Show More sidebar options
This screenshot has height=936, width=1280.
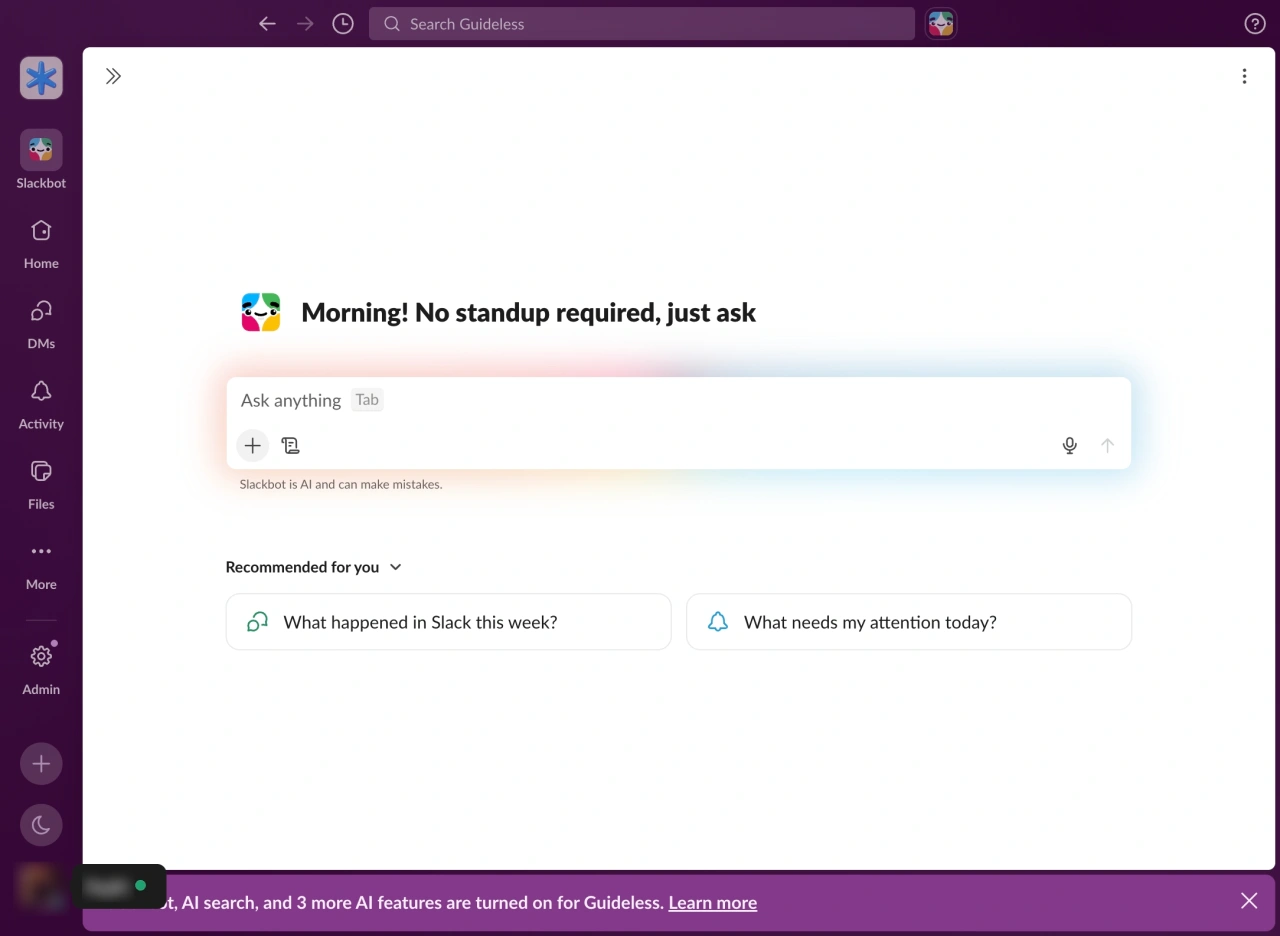(x=41, y=564)
